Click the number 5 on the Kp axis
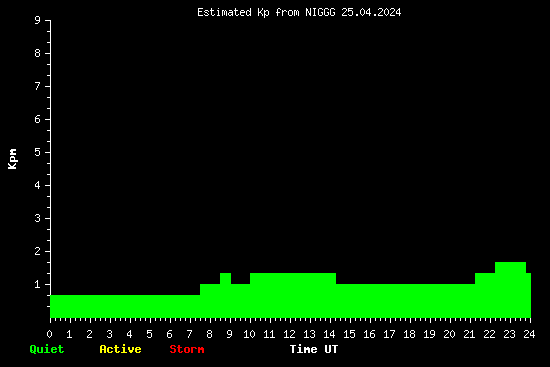 coord(38,152)
